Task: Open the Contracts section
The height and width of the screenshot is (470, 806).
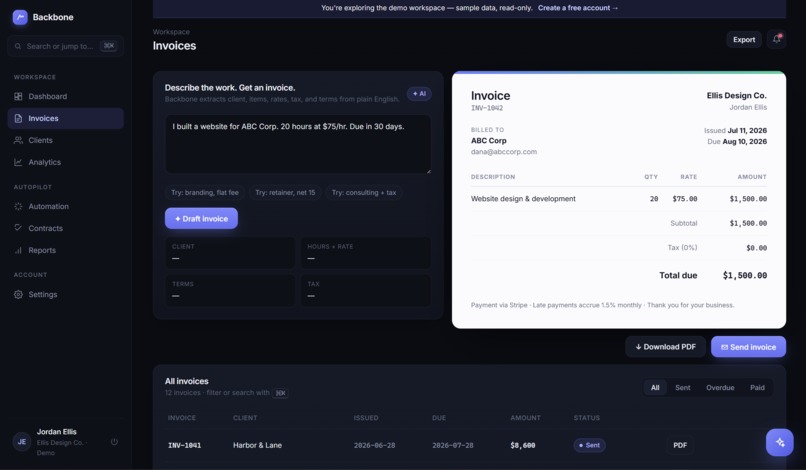Action: (65, 228)
